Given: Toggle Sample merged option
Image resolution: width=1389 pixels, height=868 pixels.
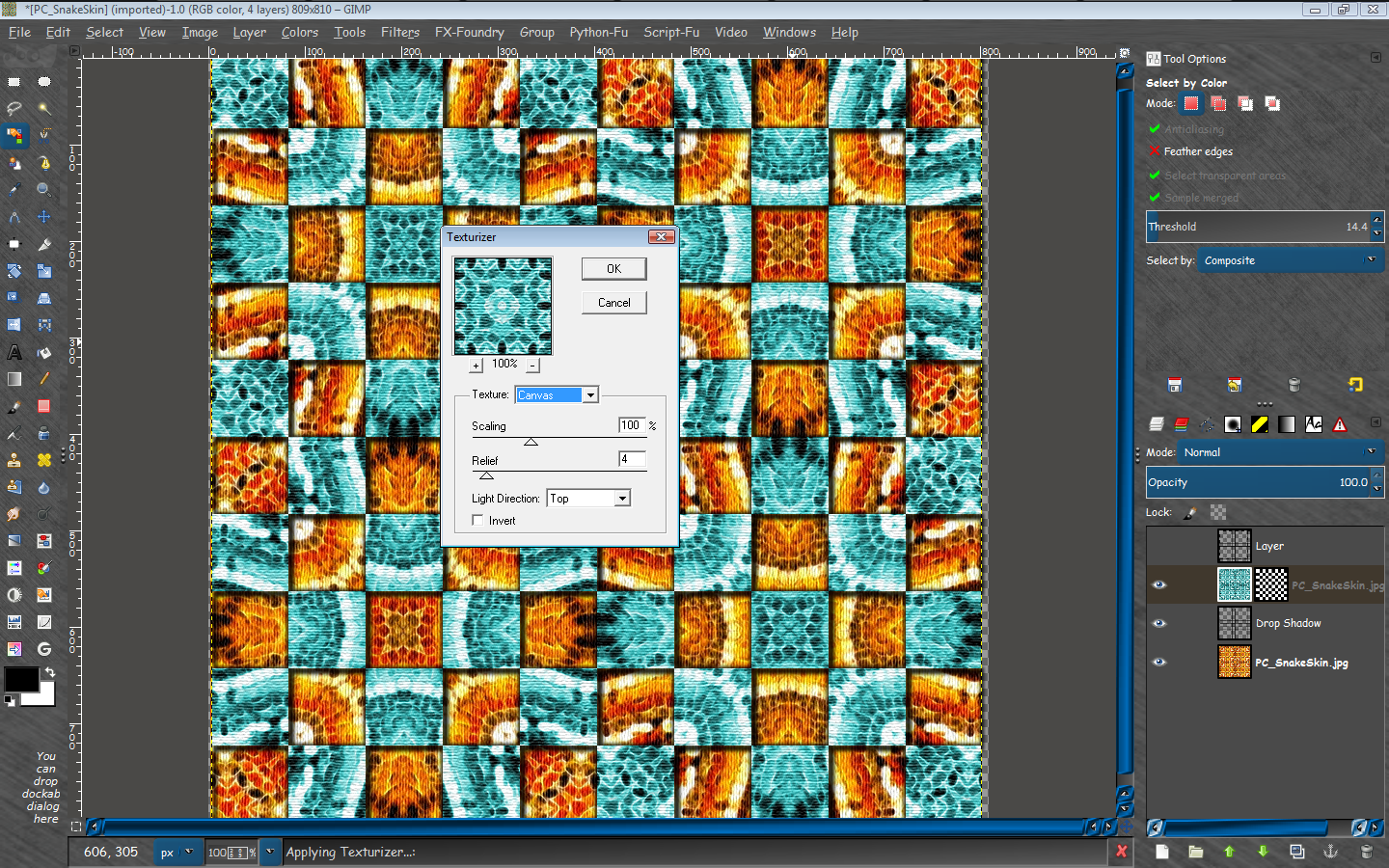Looking at the screenshot, I should (x=1193, y=198).
